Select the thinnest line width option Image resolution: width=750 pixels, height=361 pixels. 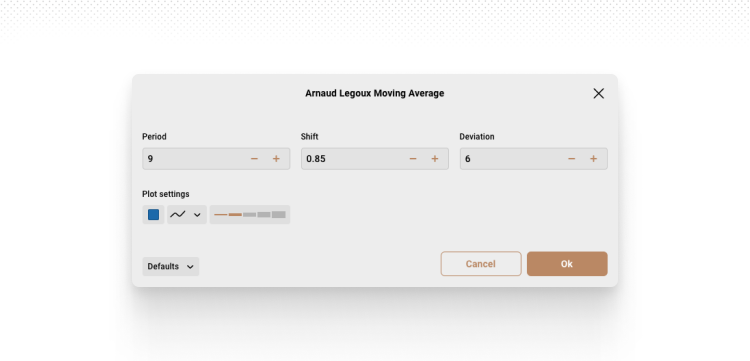click(x=221, y=215)
